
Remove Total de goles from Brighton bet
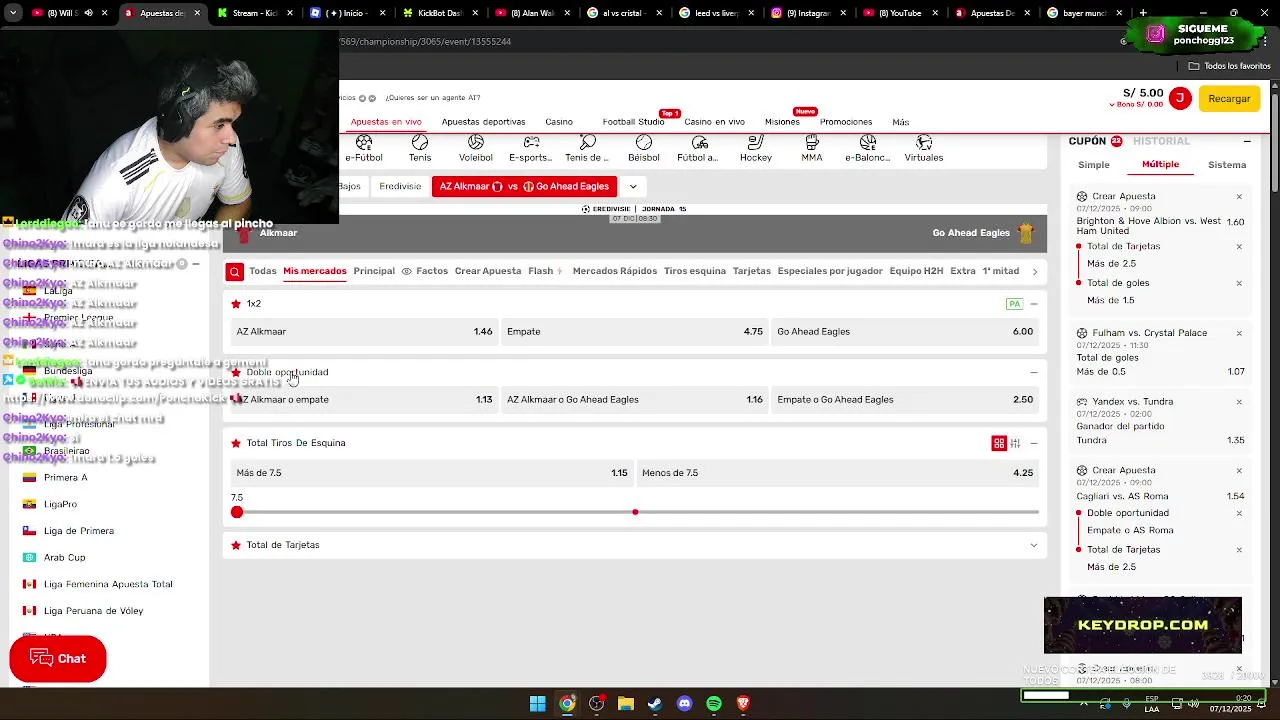coord(1239,283)
